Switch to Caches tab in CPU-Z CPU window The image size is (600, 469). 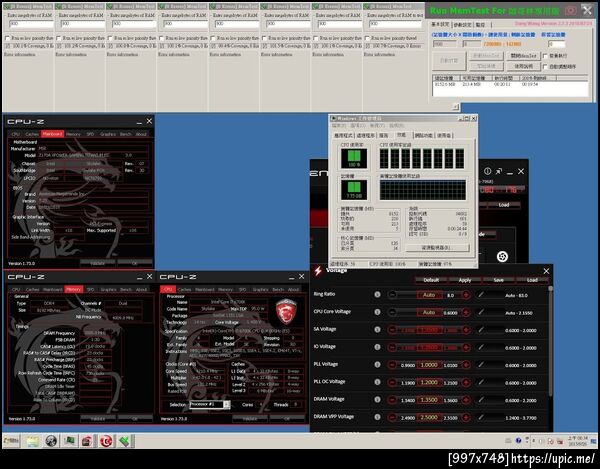186,289
